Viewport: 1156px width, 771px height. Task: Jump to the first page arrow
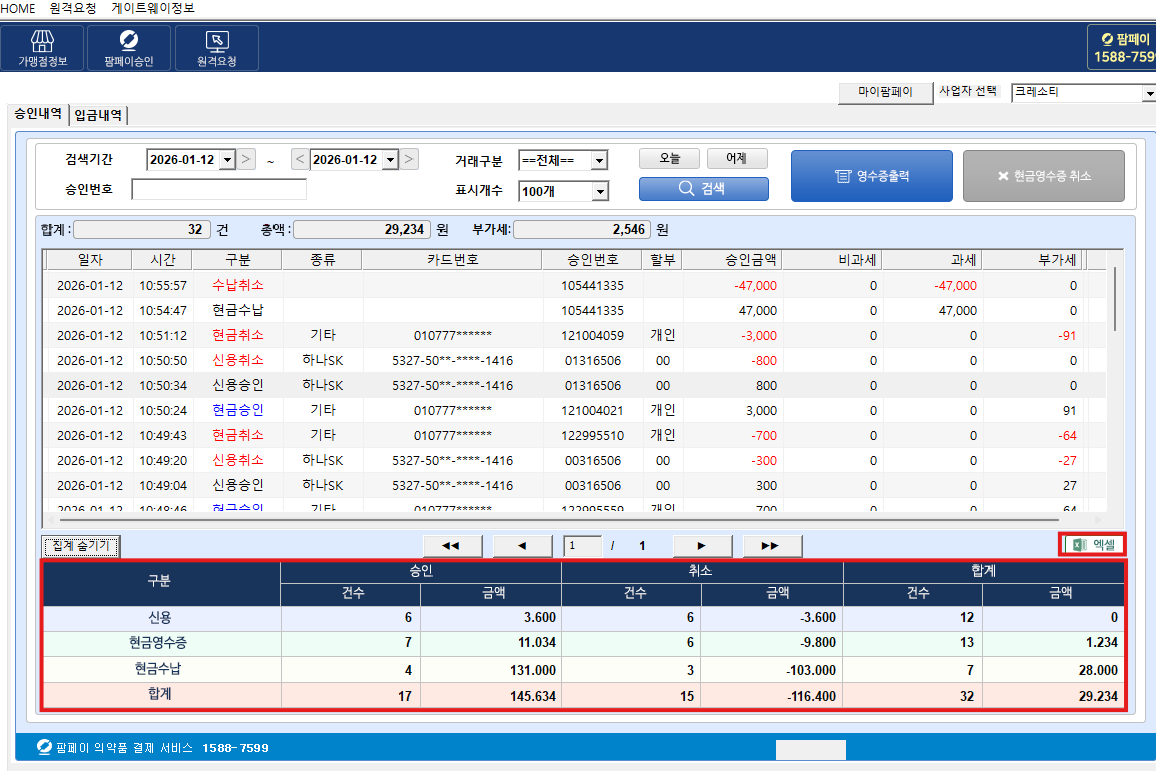pos(452,546)
